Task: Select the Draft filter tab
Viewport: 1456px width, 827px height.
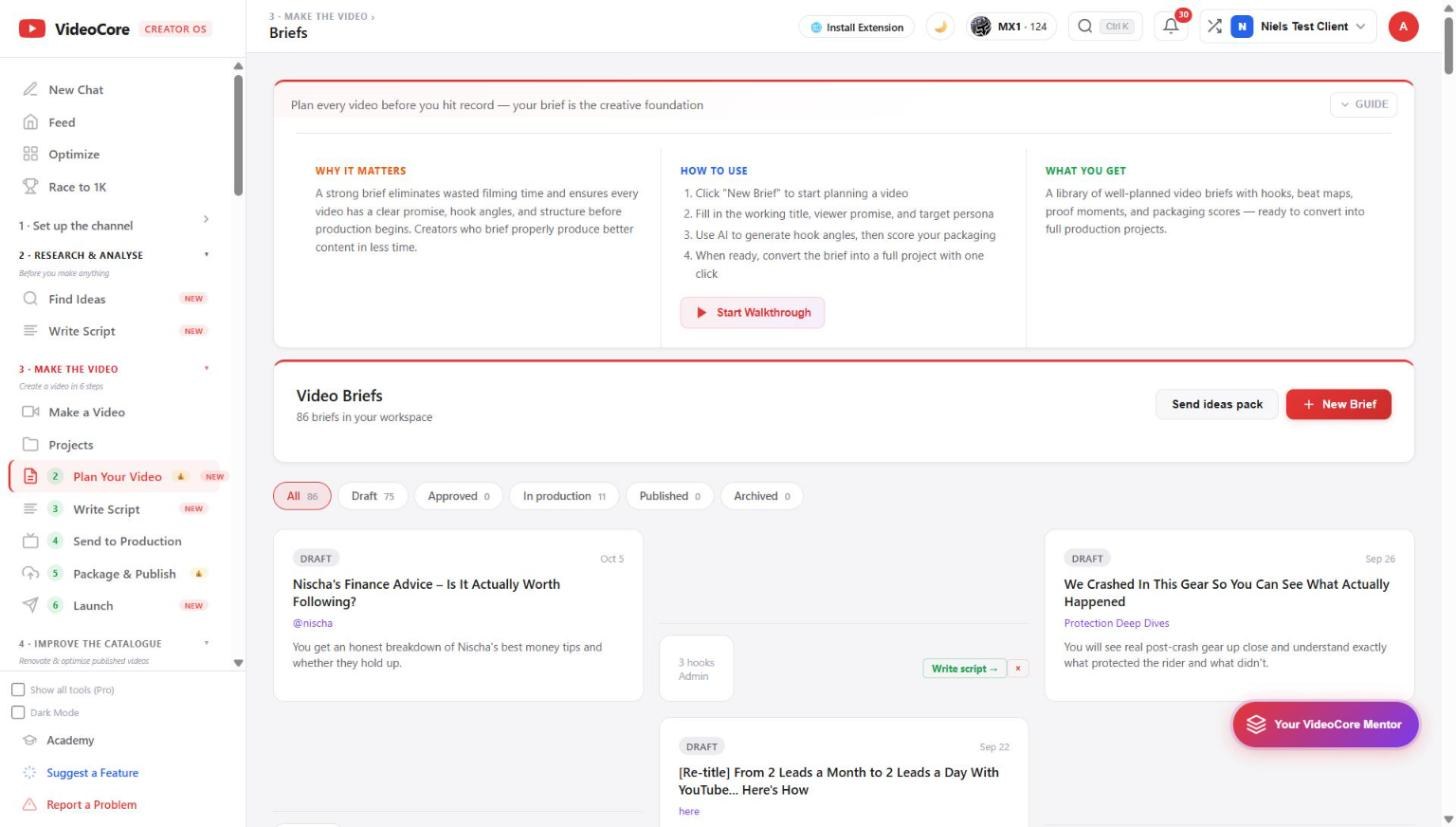Action: point(372,496)
